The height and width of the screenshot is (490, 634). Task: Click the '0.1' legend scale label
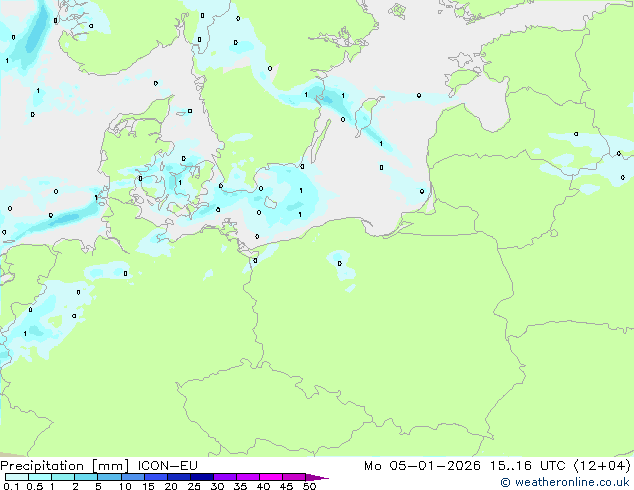coord(11,486)
